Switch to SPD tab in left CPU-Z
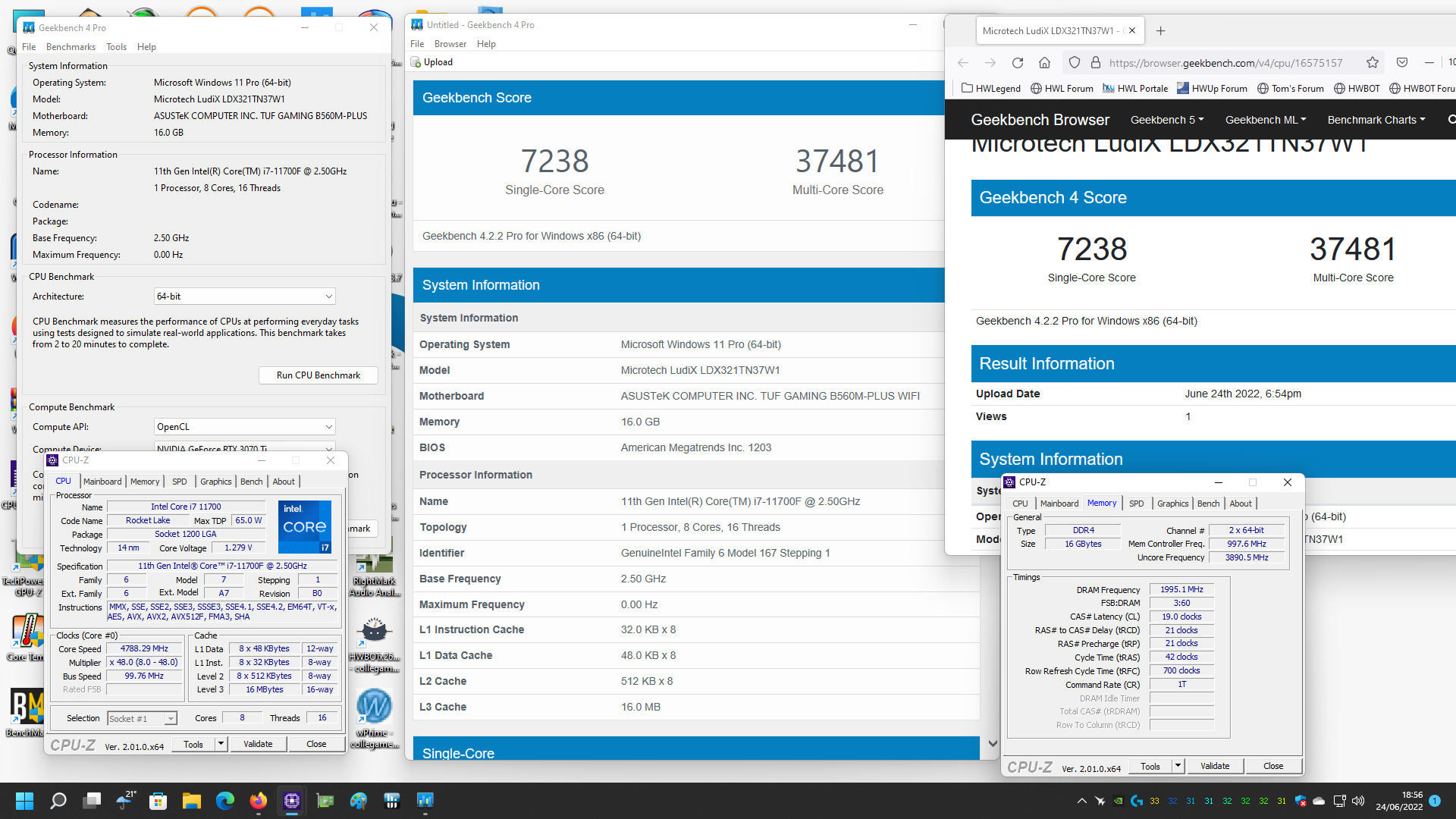Screen dimensions: 1456x819 [179, 482]
